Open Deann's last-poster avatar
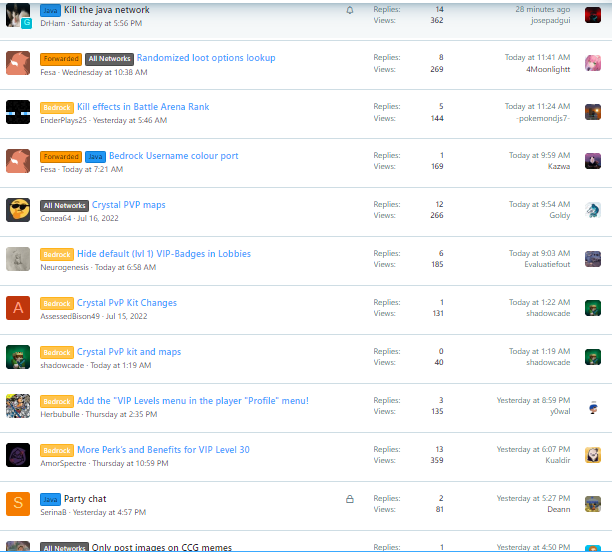The image size is (612, 552). (x=592, y=504)
